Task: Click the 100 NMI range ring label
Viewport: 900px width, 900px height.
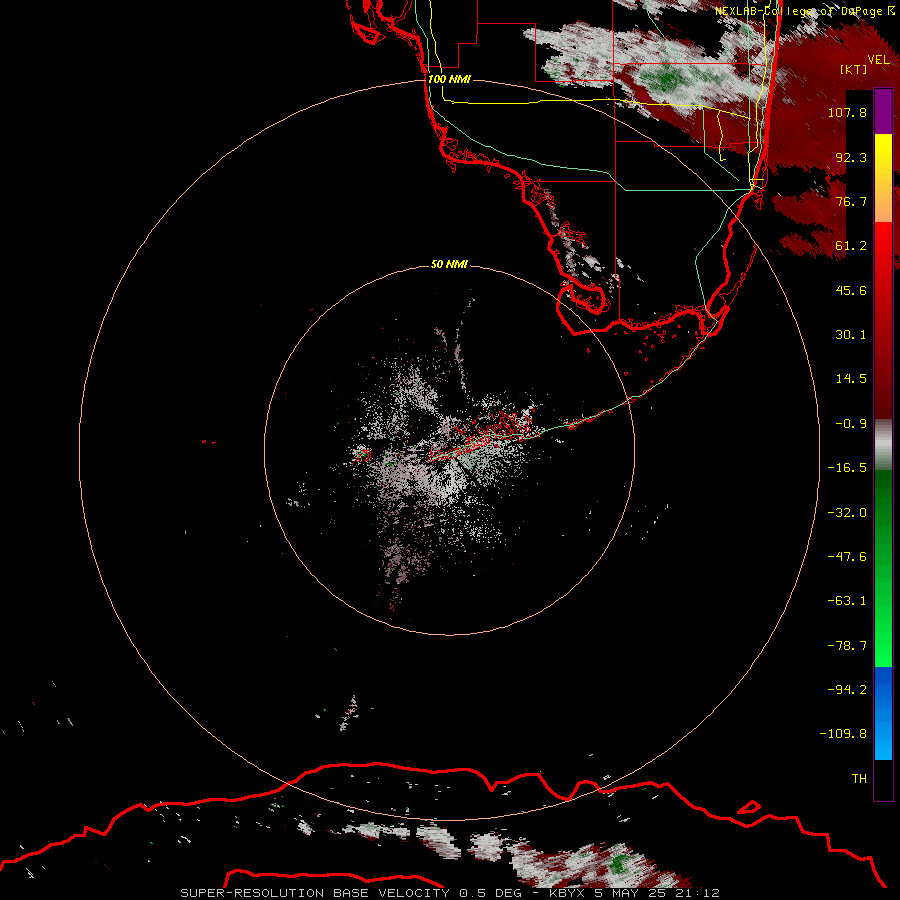Action: (449, 79)
